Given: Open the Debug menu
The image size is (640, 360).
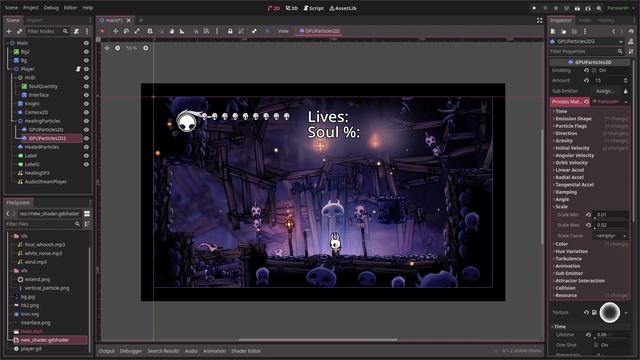Looking at the screenshot, I should [x=51, y=8].
